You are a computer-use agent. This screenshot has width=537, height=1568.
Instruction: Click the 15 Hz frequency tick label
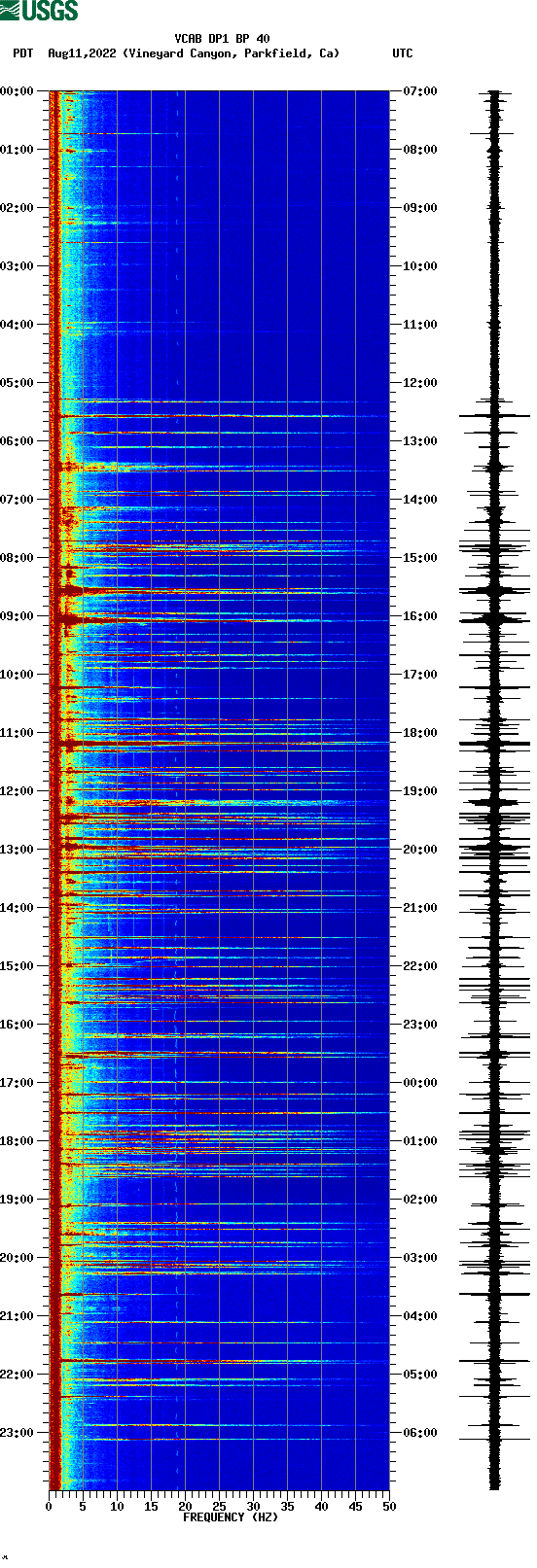point(151,1507)
